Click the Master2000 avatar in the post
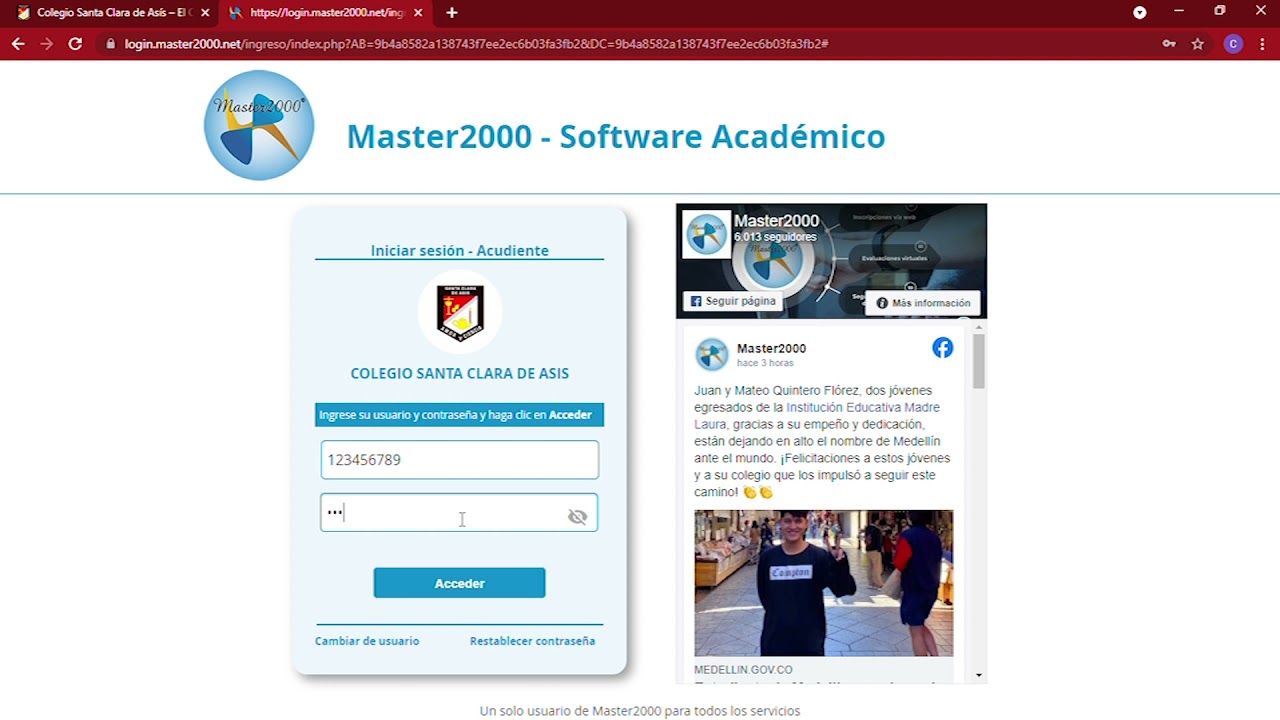 [x=712, y=354]
